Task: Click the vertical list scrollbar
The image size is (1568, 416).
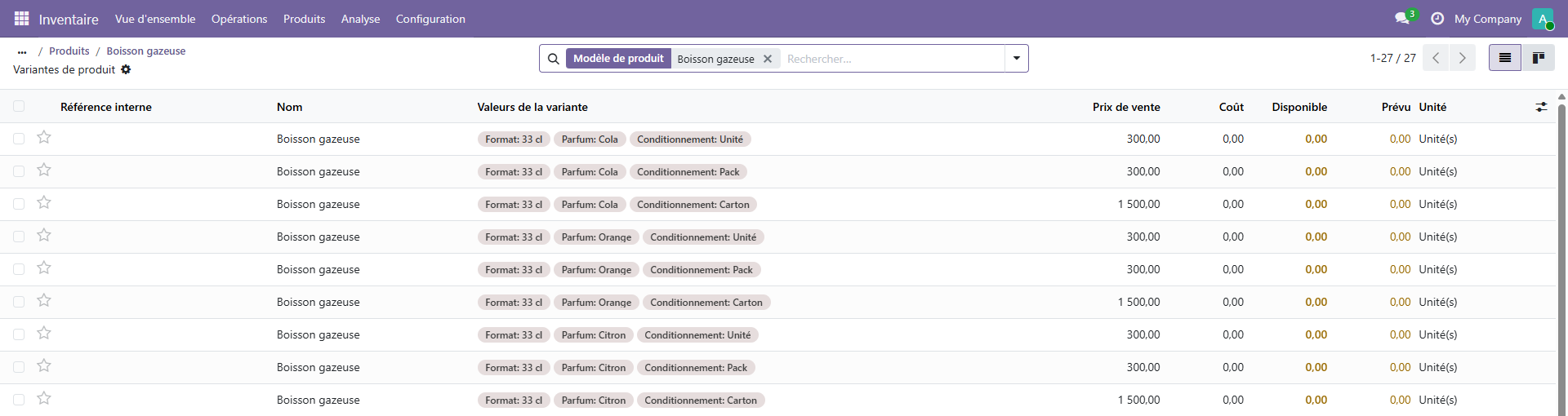Action: pyautogui.click(x=1561, y=259)
